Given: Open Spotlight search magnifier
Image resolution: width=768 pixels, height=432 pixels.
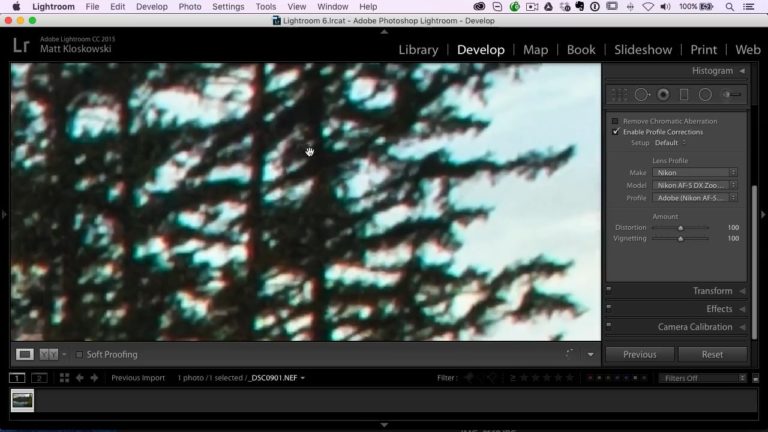Looking at the screenshot, I should 729,7.
